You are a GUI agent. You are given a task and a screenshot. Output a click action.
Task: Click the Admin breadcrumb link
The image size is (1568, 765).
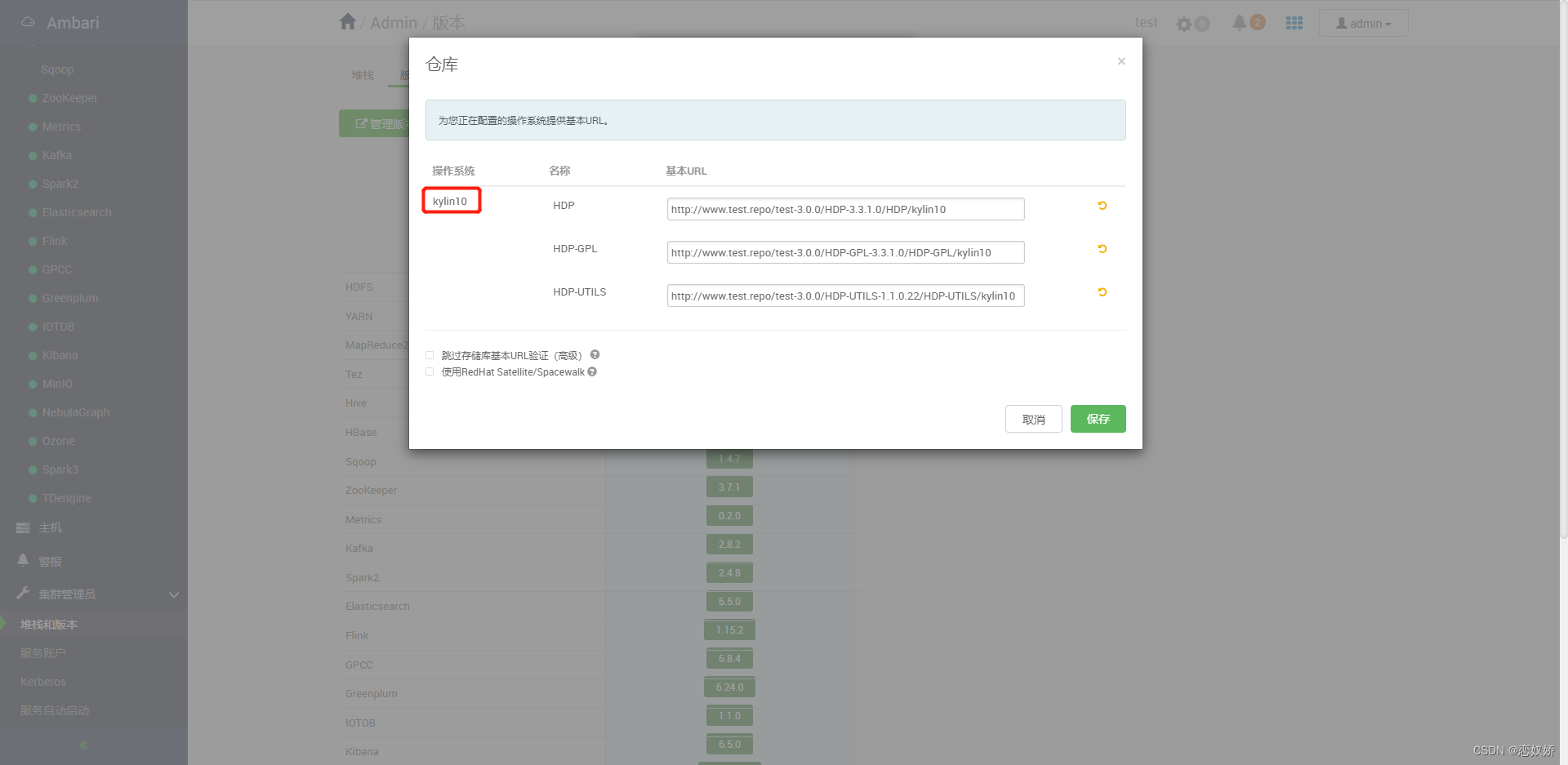(394, 23)
